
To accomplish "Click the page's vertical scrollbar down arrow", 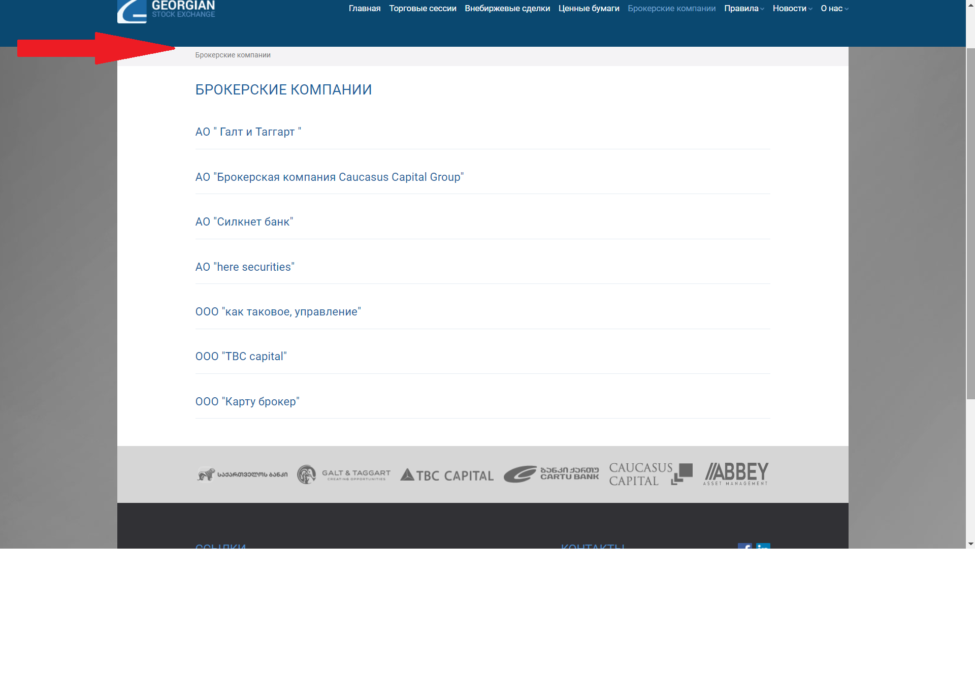I will 970,543.
